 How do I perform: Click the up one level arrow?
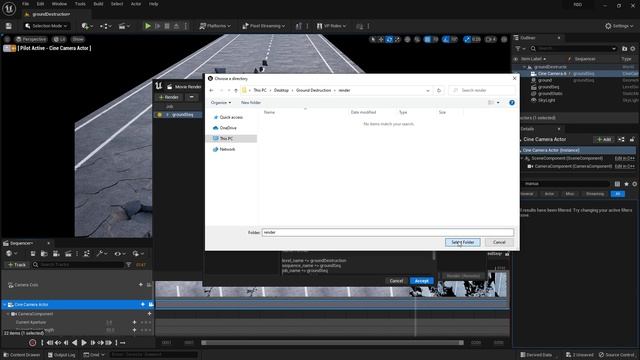tap(236, 90)
